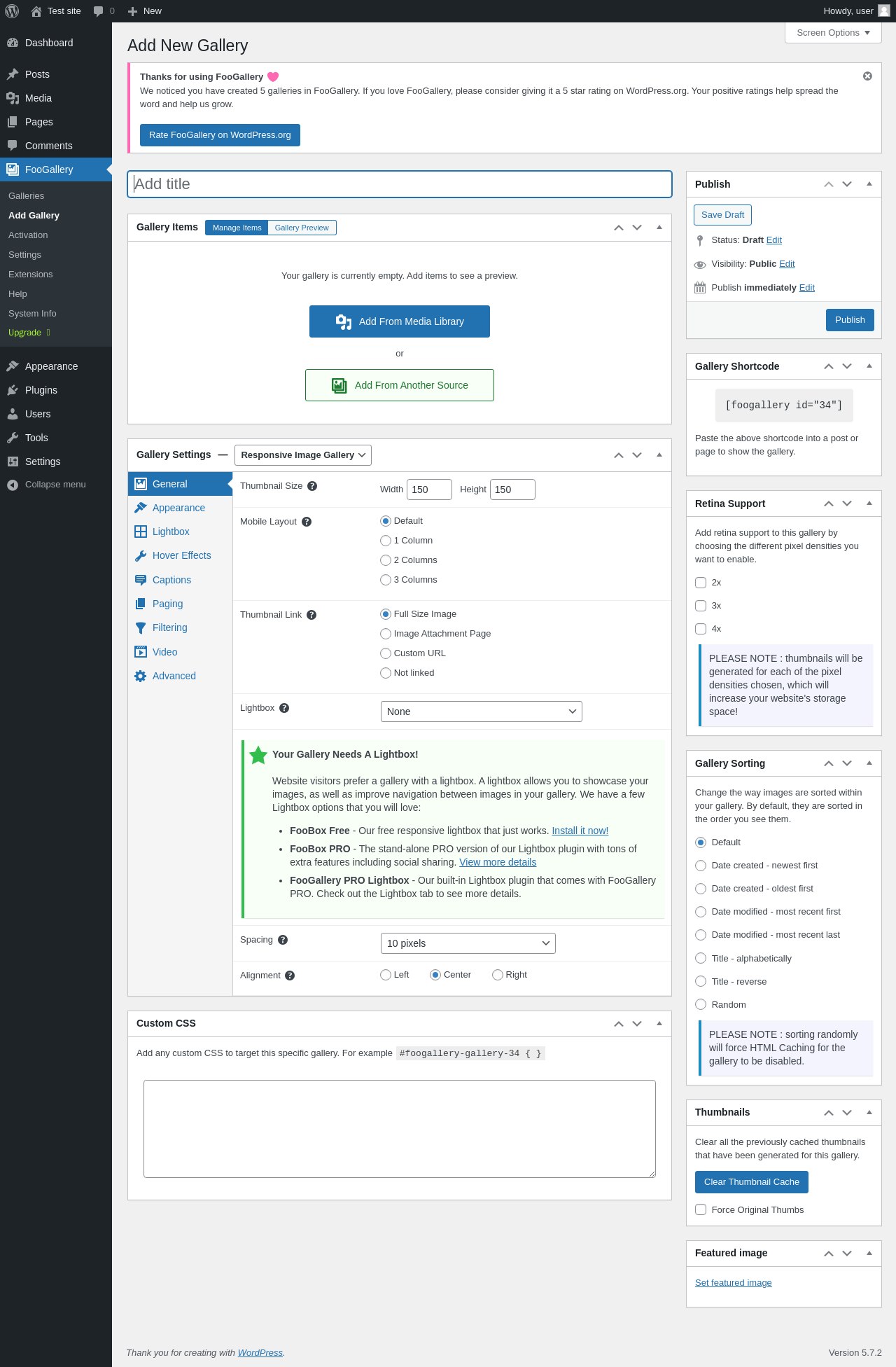896x1367 pixels.
Task: Move the Gallery Settings panel up
Action: (x=619, y=455)
